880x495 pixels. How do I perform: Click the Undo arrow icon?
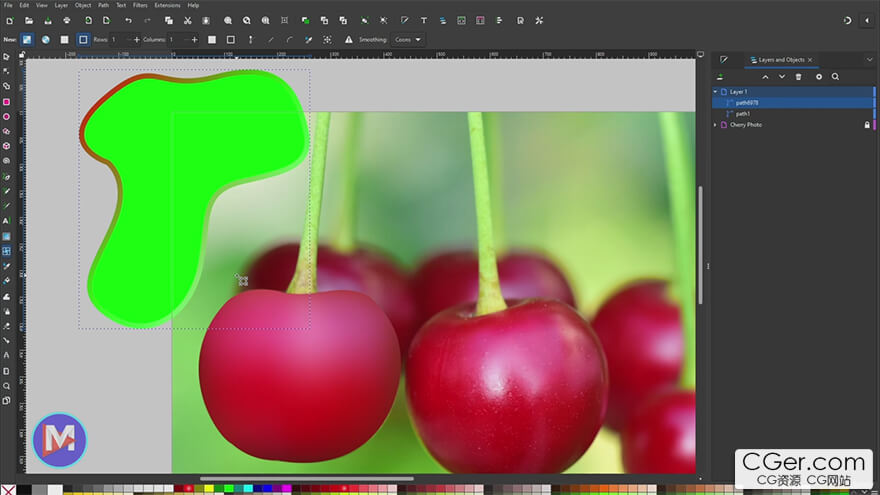[x=128, y=20]
